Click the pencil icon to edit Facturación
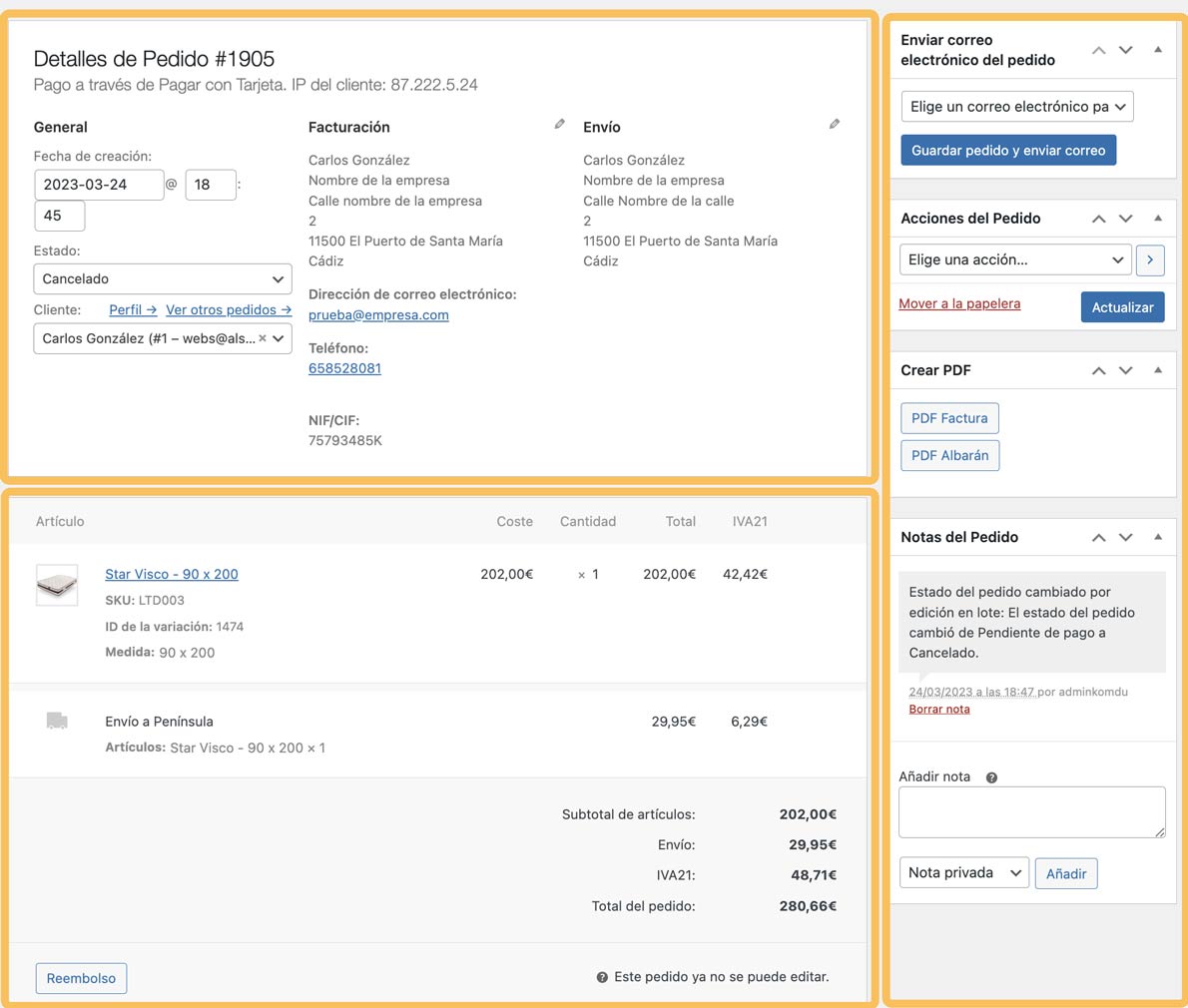Image resolution: width=1188 pixels, height=1008 pixels. tap(559, 125)
